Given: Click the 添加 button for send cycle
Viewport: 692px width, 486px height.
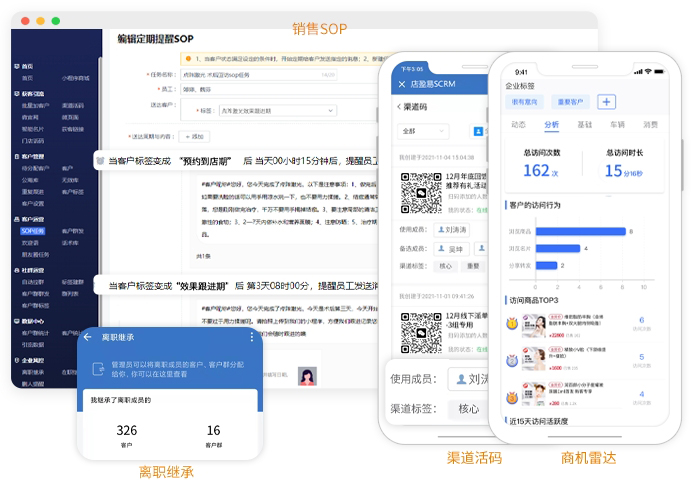Looking at the screenshot, I should pyautogui.click(x=194, y=136).
